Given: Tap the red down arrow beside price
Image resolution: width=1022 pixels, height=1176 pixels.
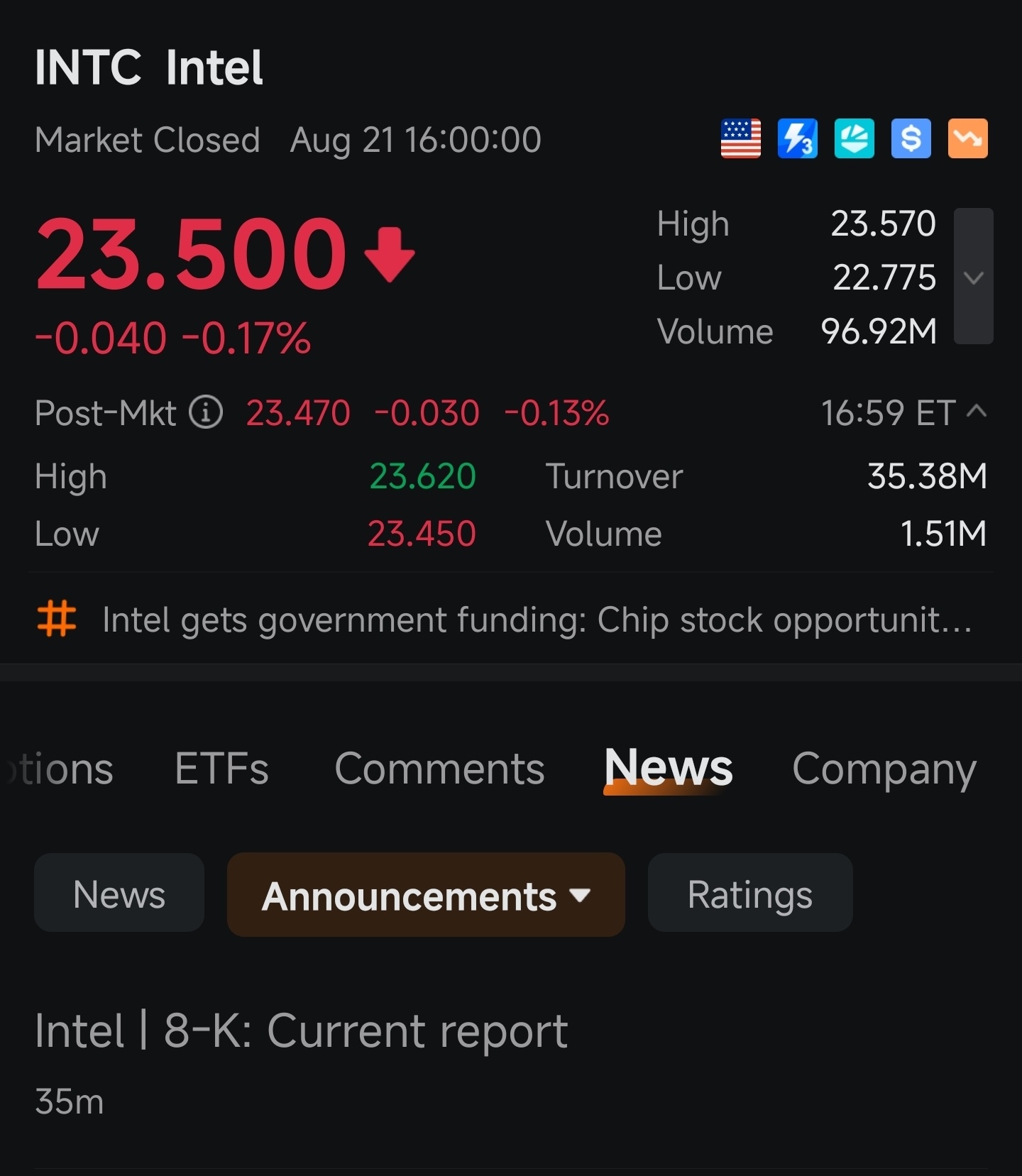Looking at the screenshot, I should pyautogui.click(x=389, y=254).
